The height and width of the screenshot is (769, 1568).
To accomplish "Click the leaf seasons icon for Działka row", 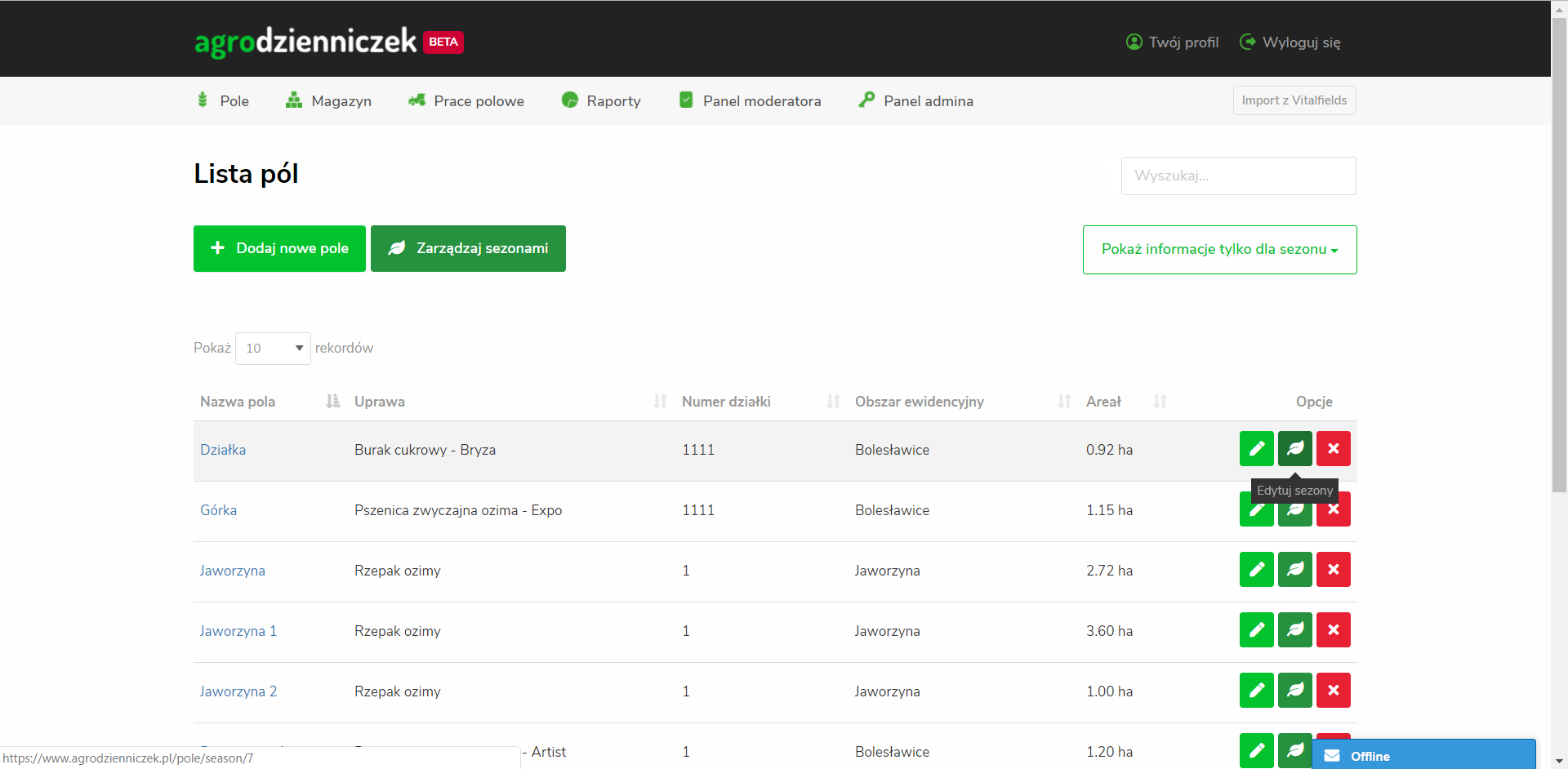I will [1294, 449].
